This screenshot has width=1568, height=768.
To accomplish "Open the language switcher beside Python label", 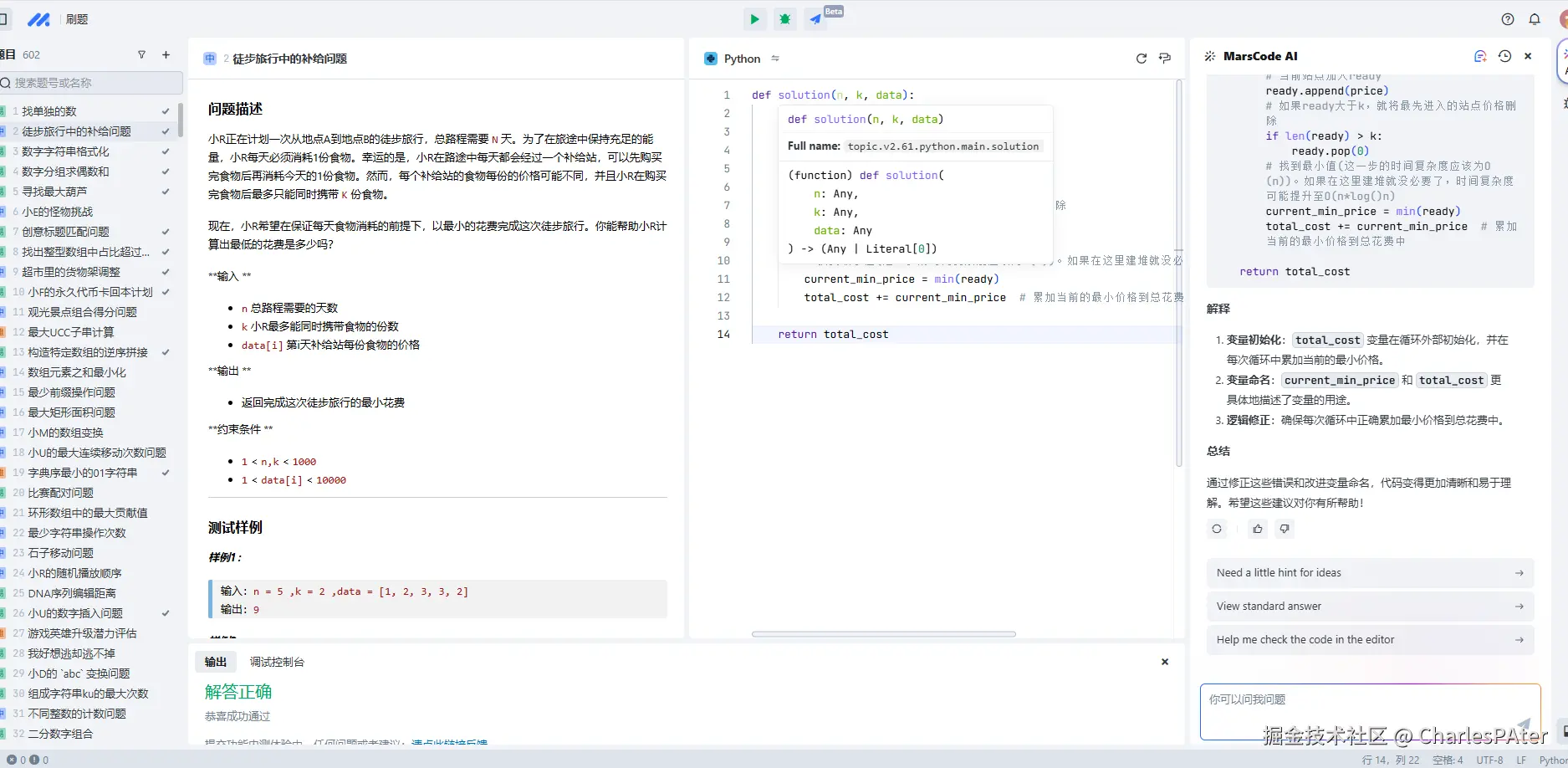I will tap(775, 59).
